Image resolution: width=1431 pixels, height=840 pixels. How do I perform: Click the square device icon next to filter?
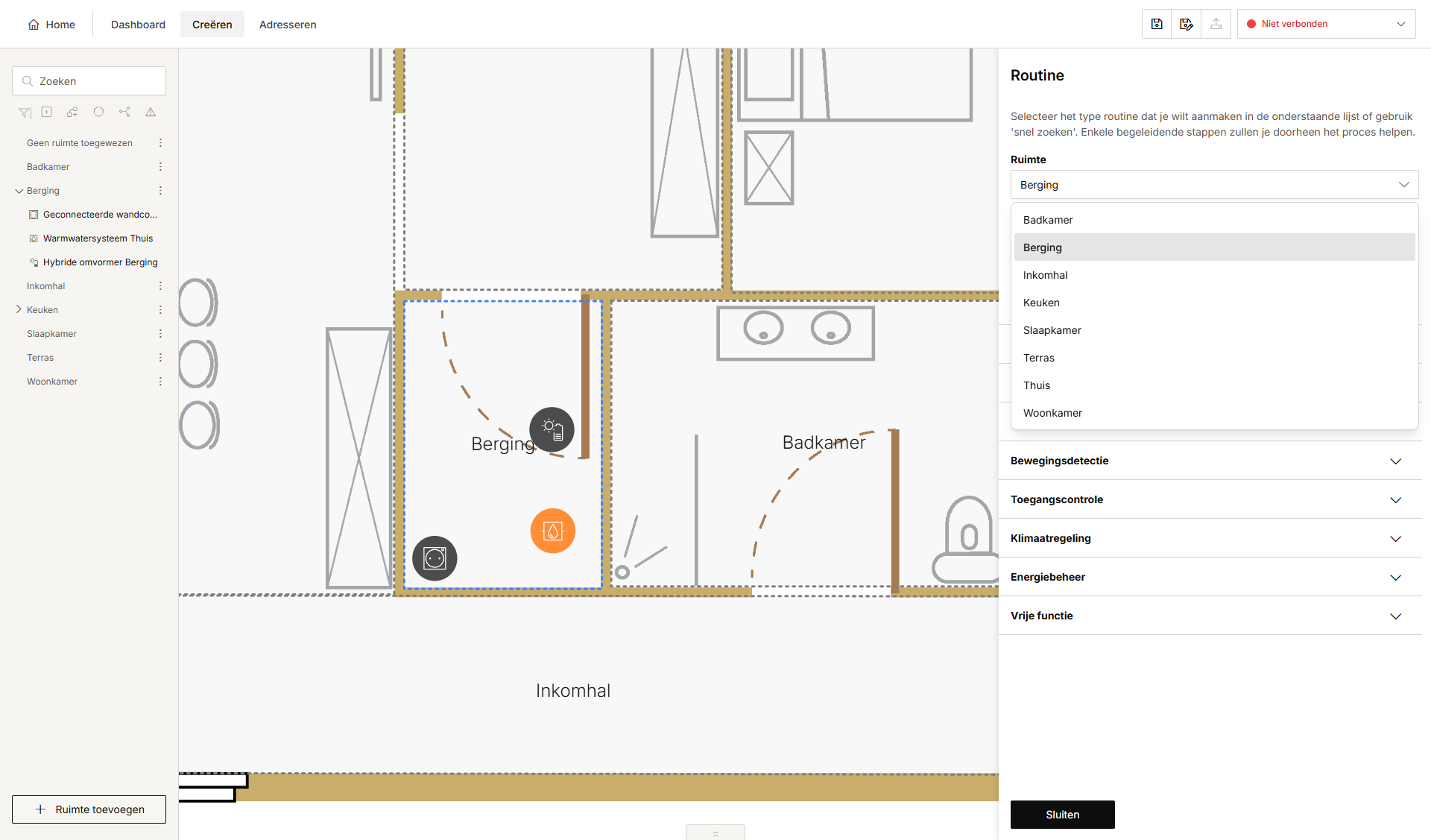47,113
